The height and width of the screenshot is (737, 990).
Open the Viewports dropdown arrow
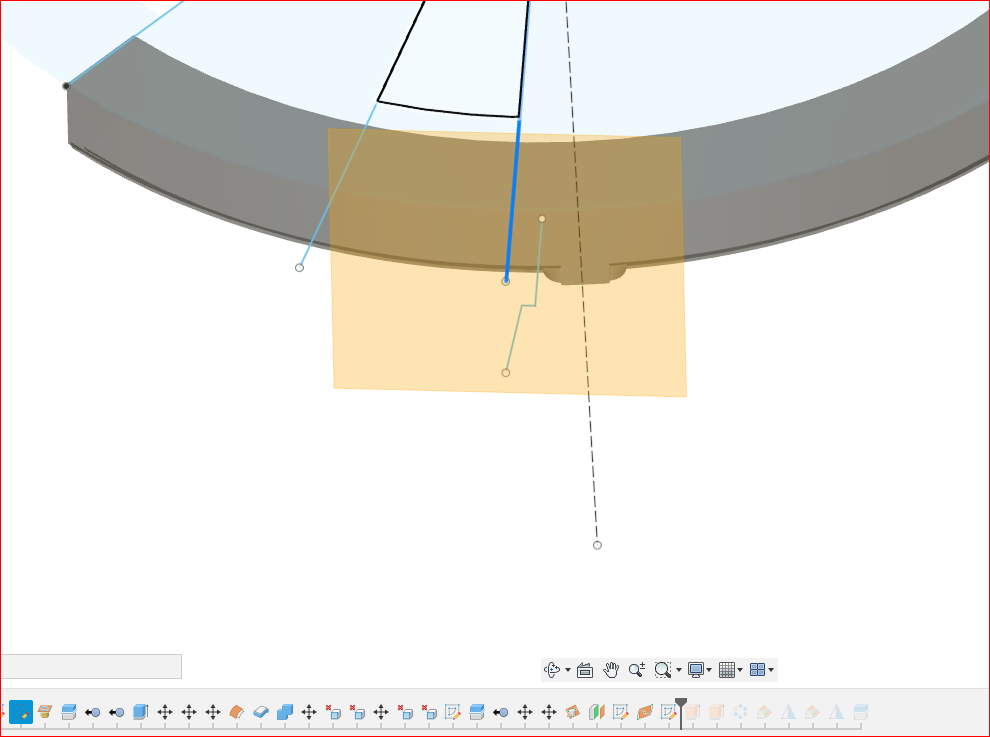point(773,668)
